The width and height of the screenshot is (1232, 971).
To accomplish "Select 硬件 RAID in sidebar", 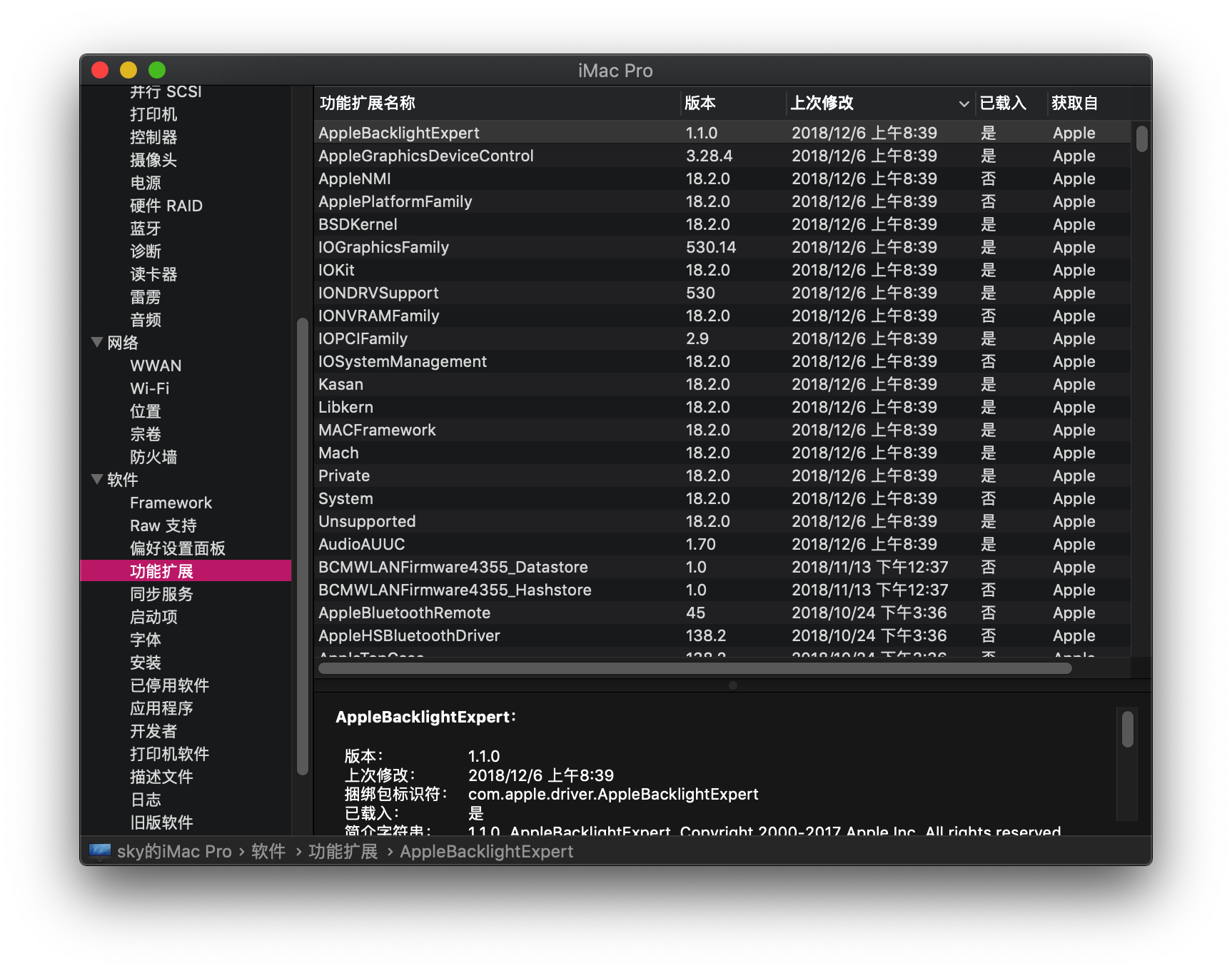I will (x=166, y=206).
